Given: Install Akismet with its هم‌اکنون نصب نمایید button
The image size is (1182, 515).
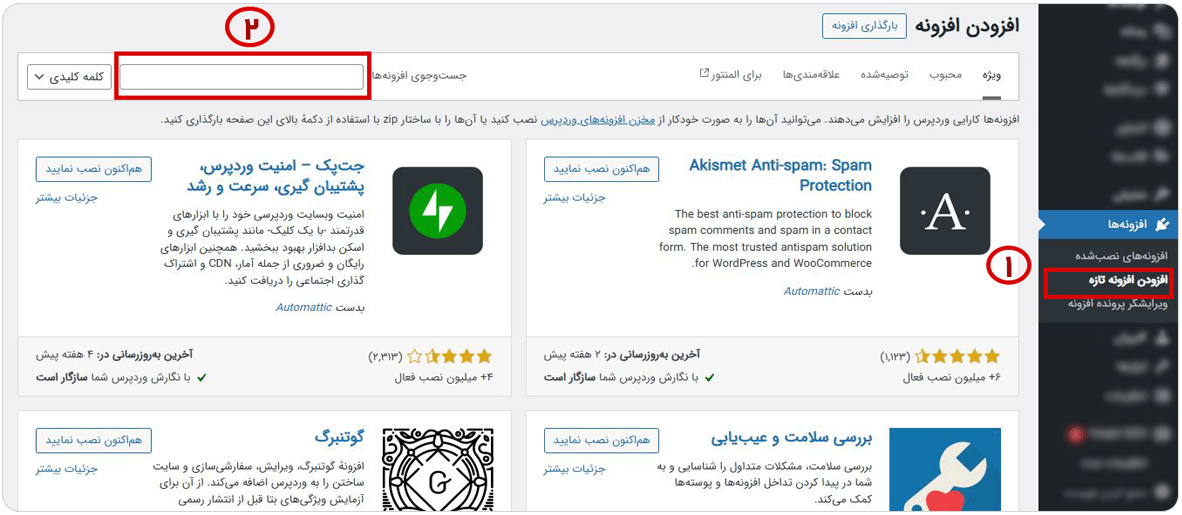Looking at the screenshot, I should (602, 169).
